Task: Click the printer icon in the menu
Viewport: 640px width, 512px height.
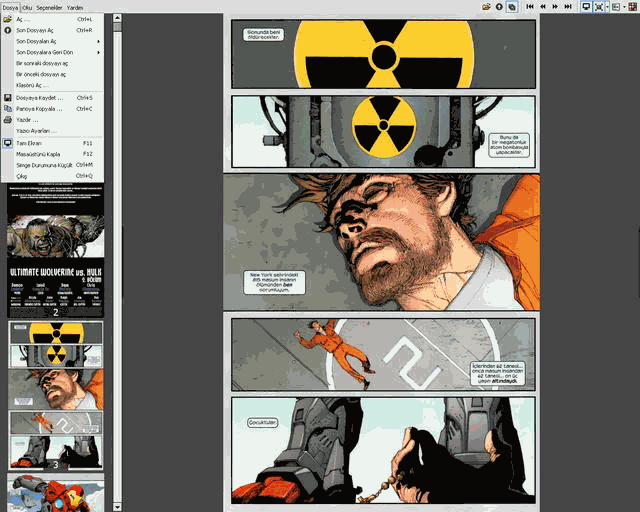Action: coord(7,120)
